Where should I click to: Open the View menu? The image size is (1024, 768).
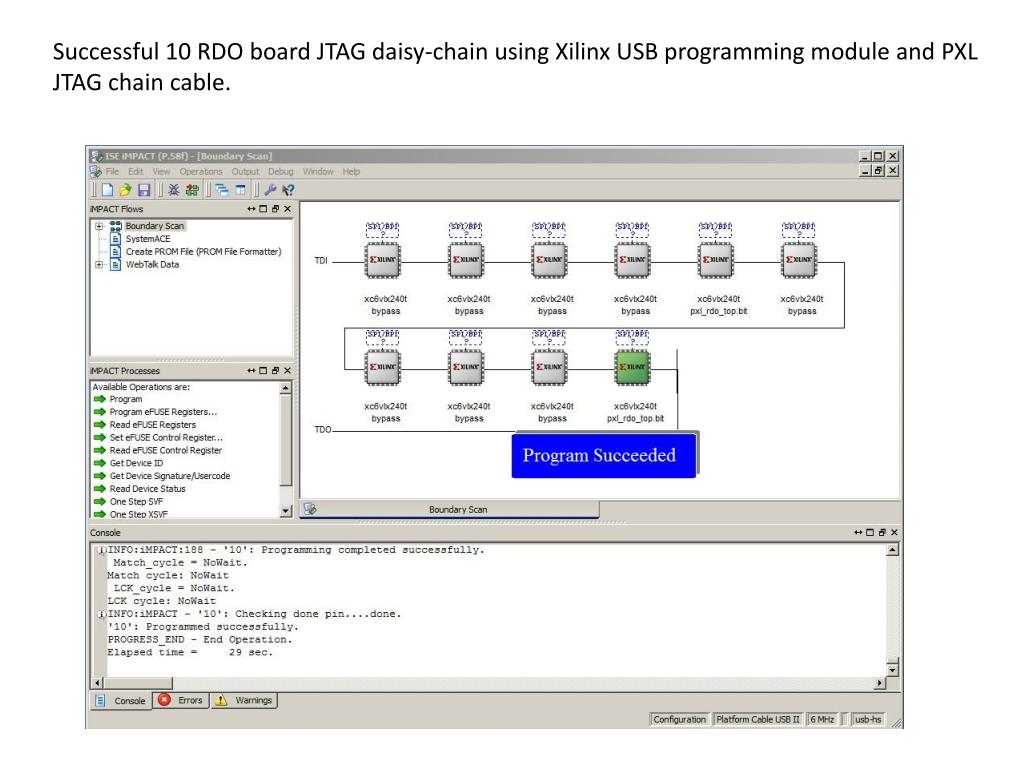[x=161, y=172]
